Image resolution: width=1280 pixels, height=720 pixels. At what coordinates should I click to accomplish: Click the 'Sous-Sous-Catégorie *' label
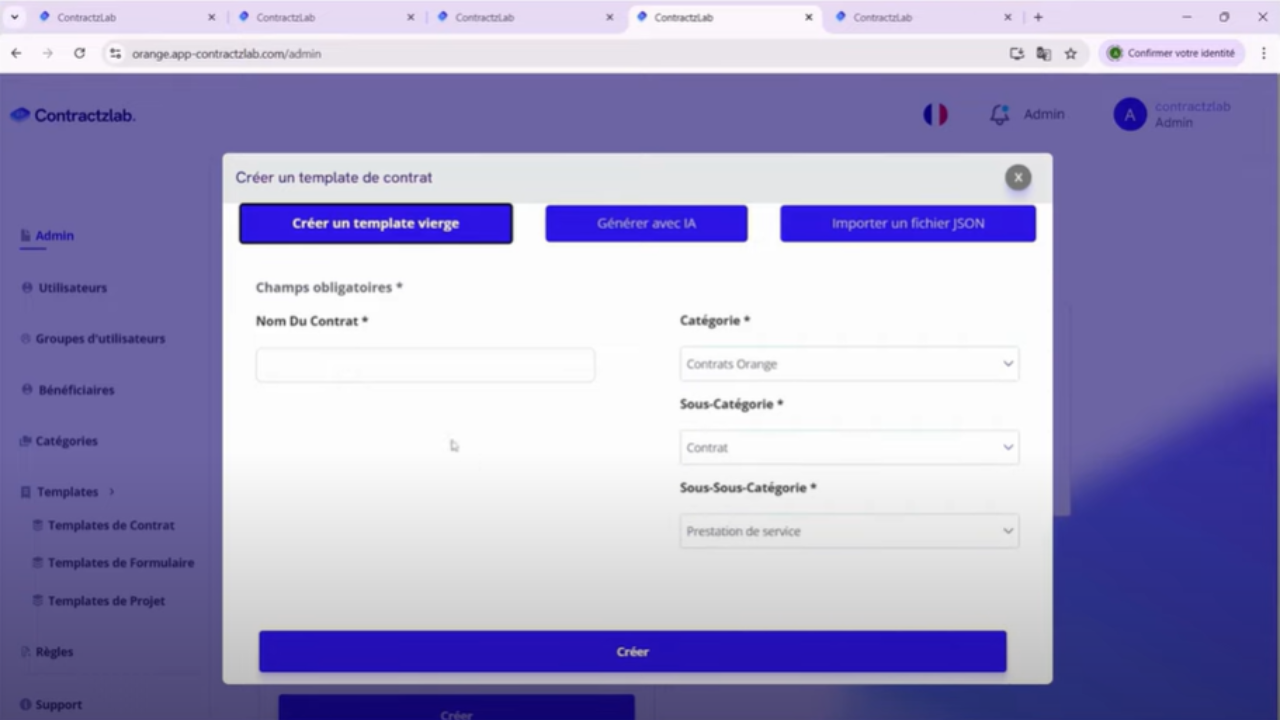pyautogui.click(x=748, y=488)
